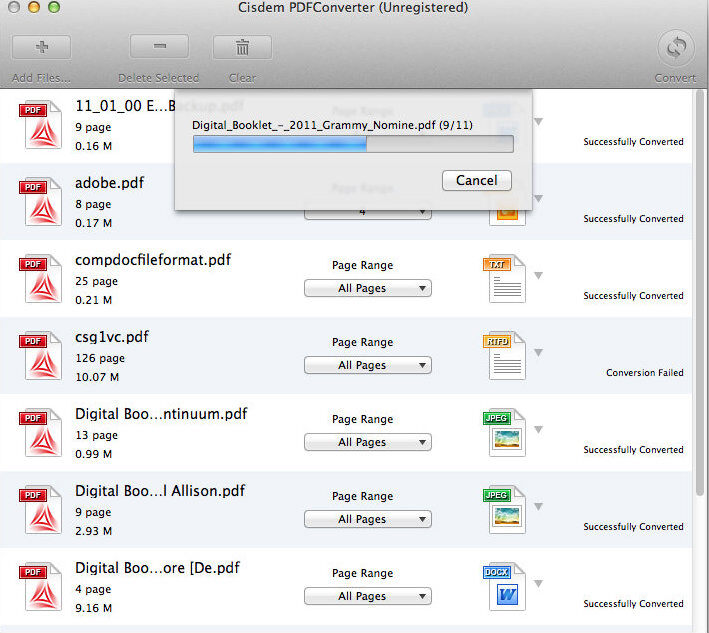Image resolution: width=709 pixels, height=633 pixels.
Task: Click the Successfully Converted status of compdocfileformat.pdf
Action: (633, 296)
